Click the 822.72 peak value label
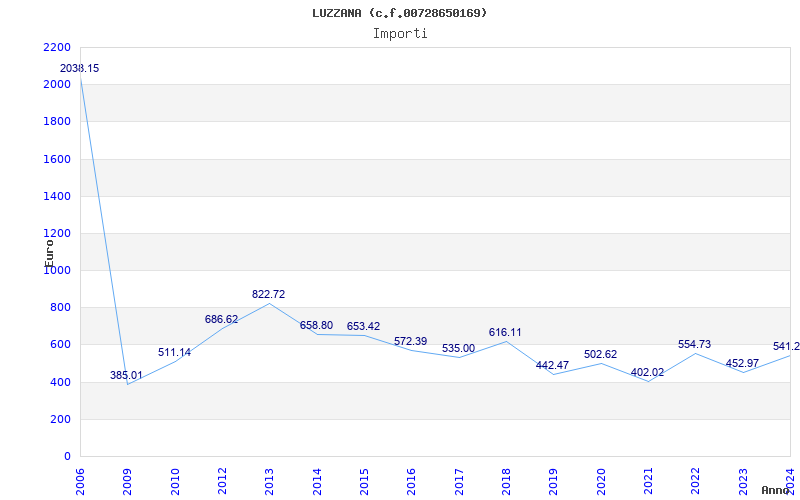 (268, 294)
